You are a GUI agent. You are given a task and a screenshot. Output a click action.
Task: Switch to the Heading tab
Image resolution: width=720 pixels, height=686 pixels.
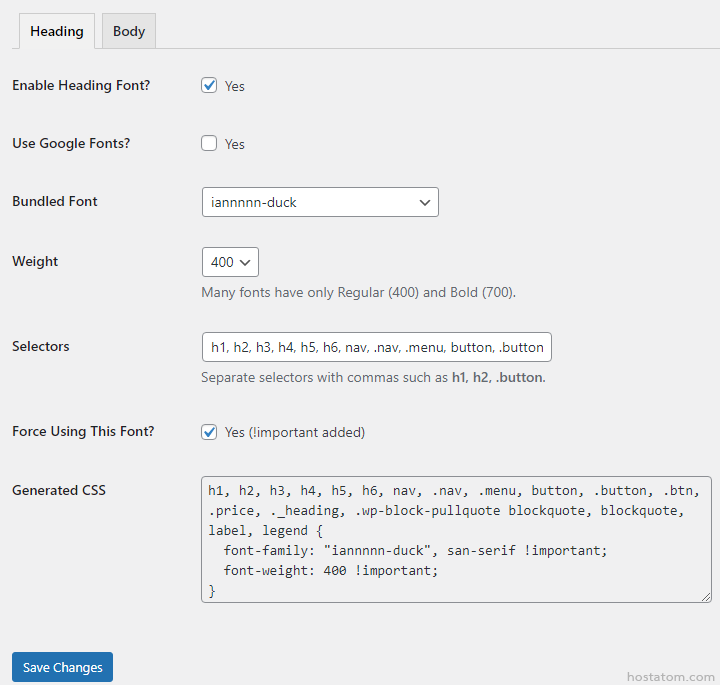pos(57,31)
